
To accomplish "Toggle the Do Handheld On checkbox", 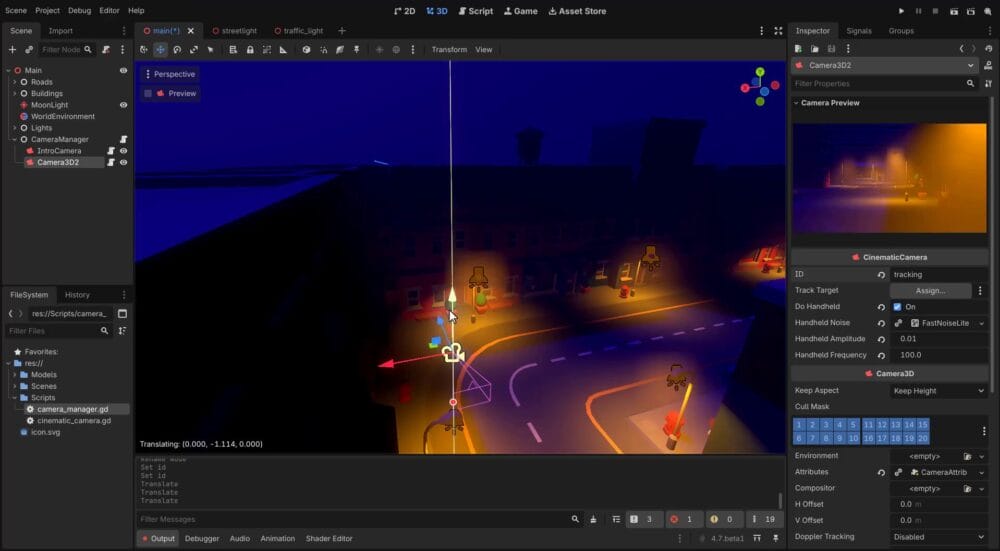I will tap(897, 307).
